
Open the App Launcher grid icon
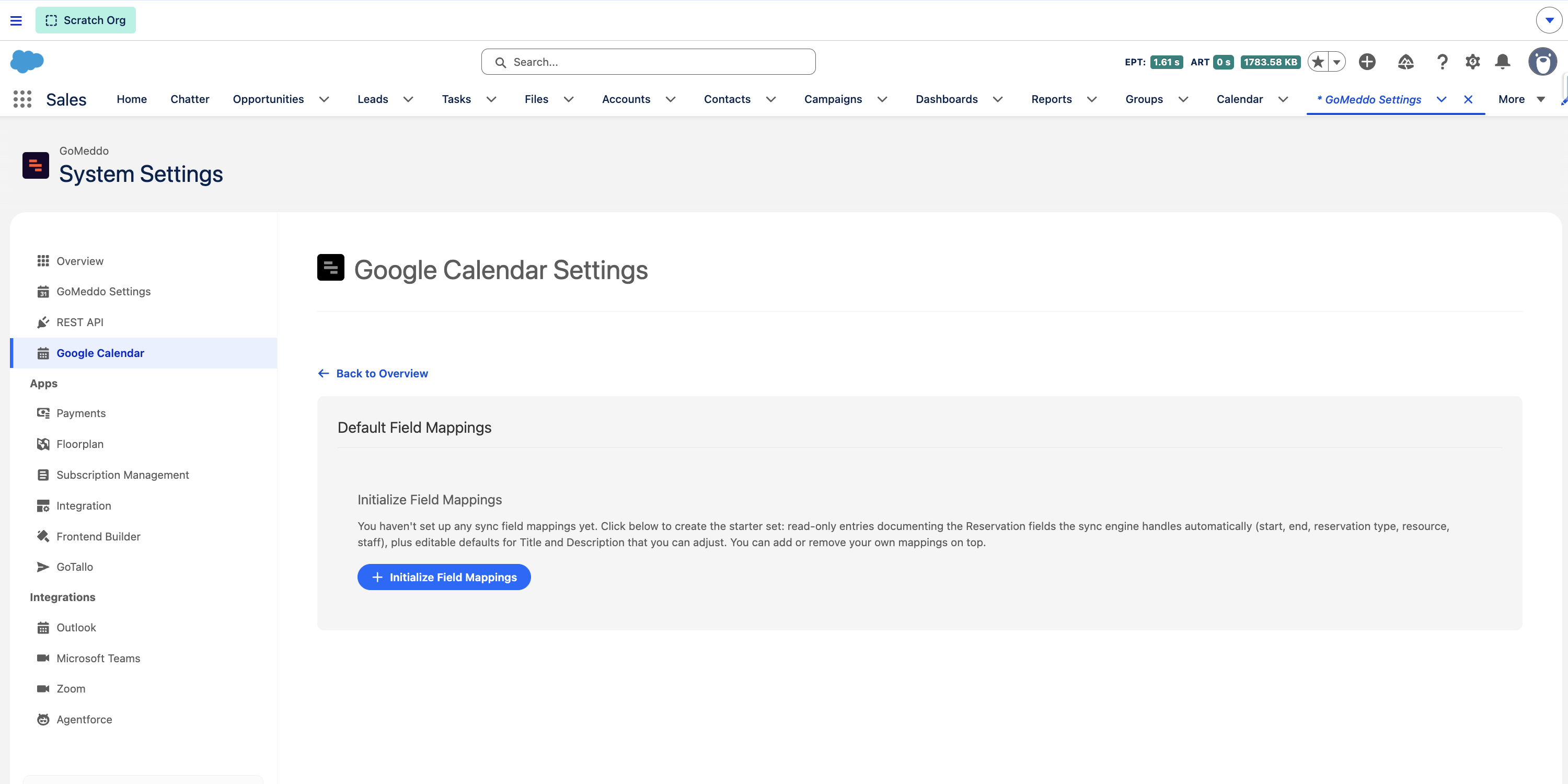(22, 99)
